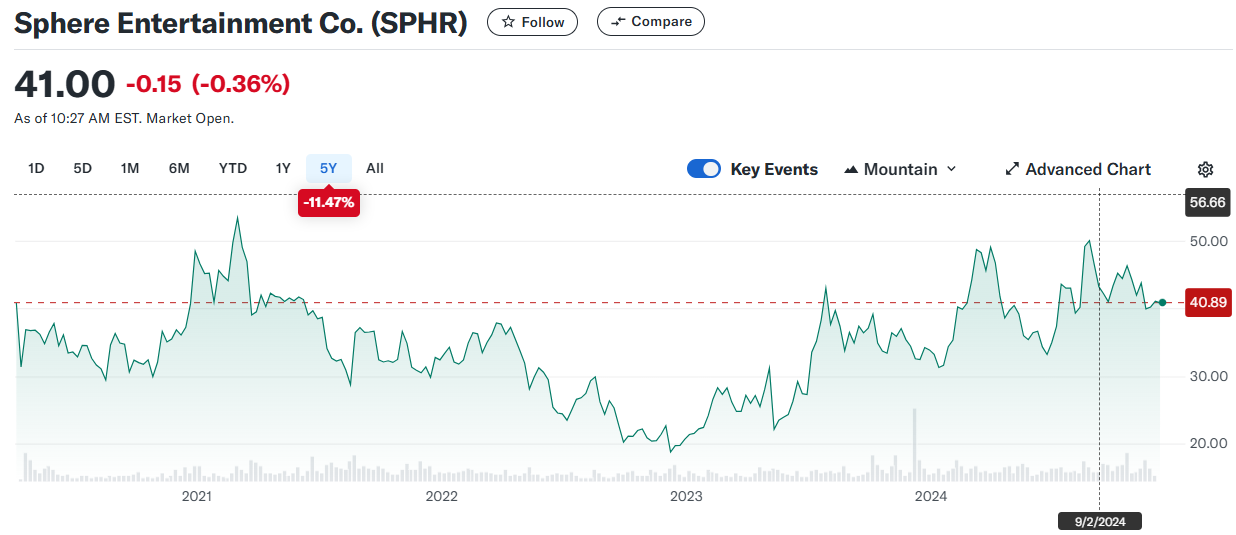1236x535 pixels.
Task: Select the 1M time range tab
Action: (x=130, y=168)
